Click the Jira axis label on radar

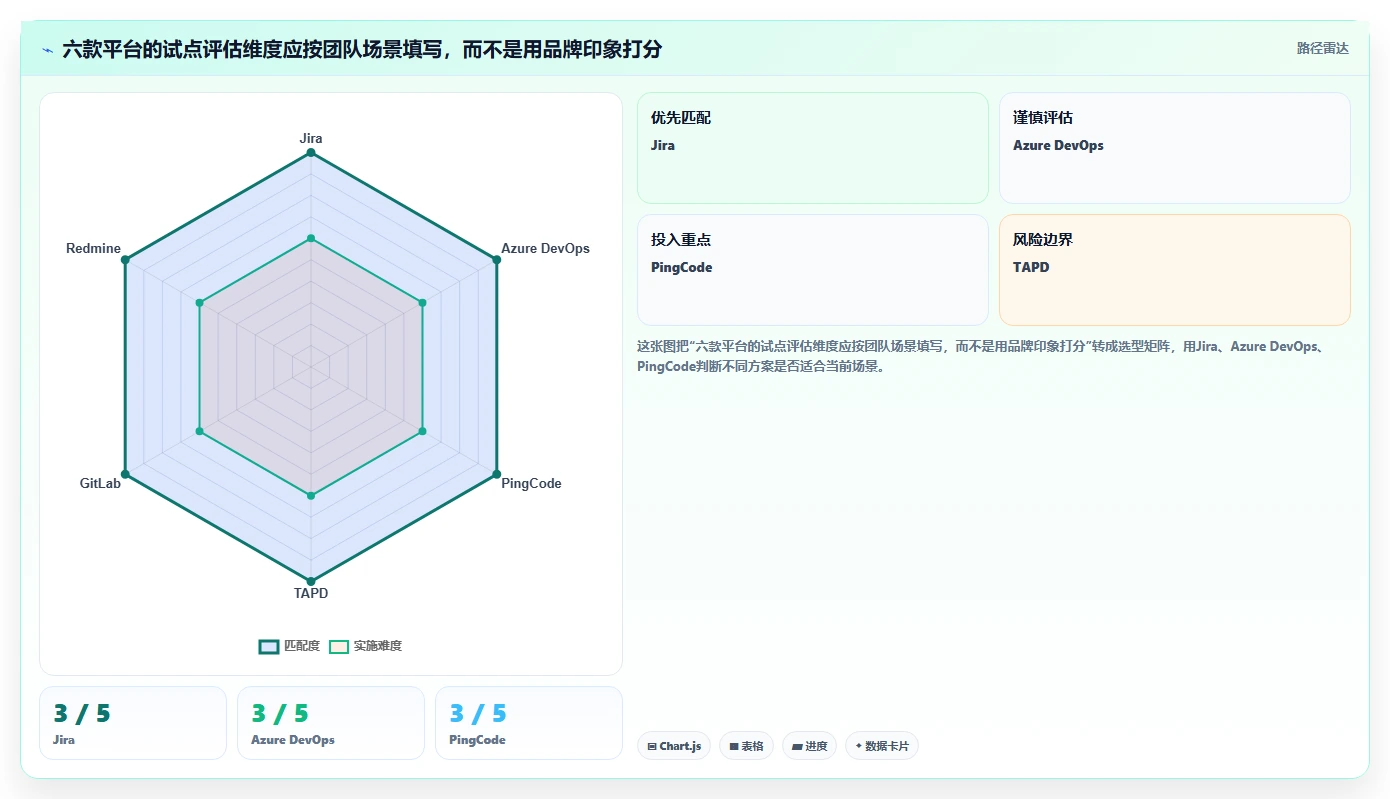pyautogui.click(x=311, y=138)
